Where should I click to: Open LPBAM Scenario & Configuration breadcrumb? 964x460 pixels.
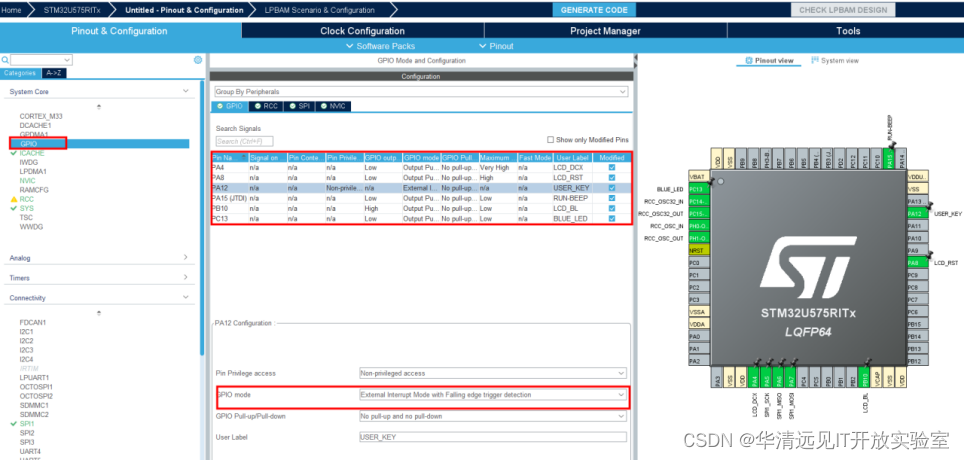click(x=320, y=10)
